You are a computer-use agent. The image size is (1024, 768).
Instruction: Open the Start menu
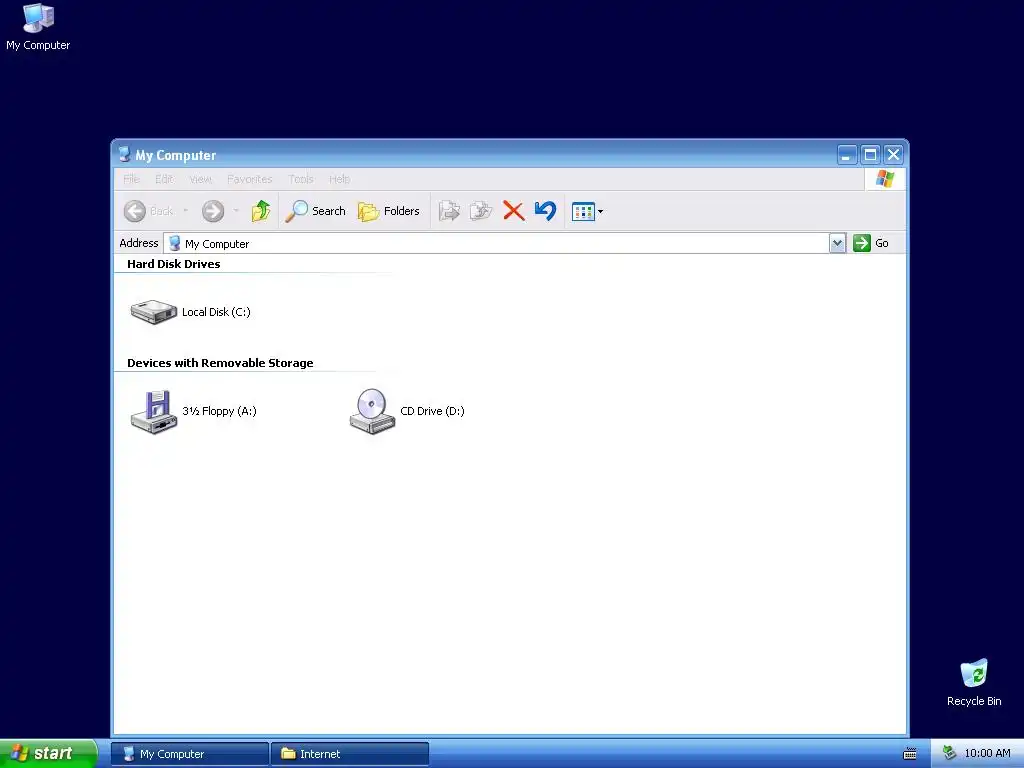click(48, 753)
